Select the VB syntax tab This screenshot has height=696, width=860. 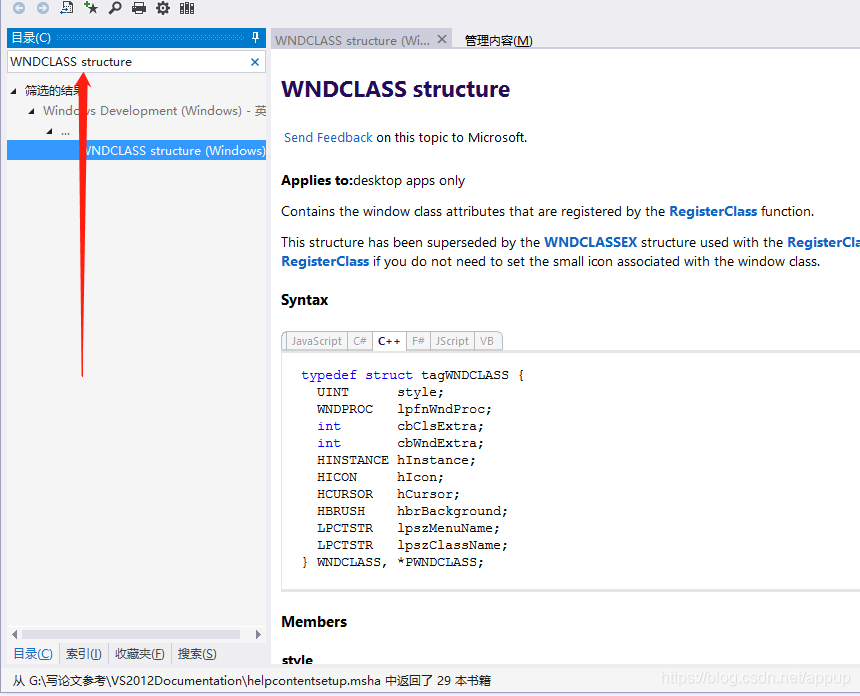pos(487,341)
